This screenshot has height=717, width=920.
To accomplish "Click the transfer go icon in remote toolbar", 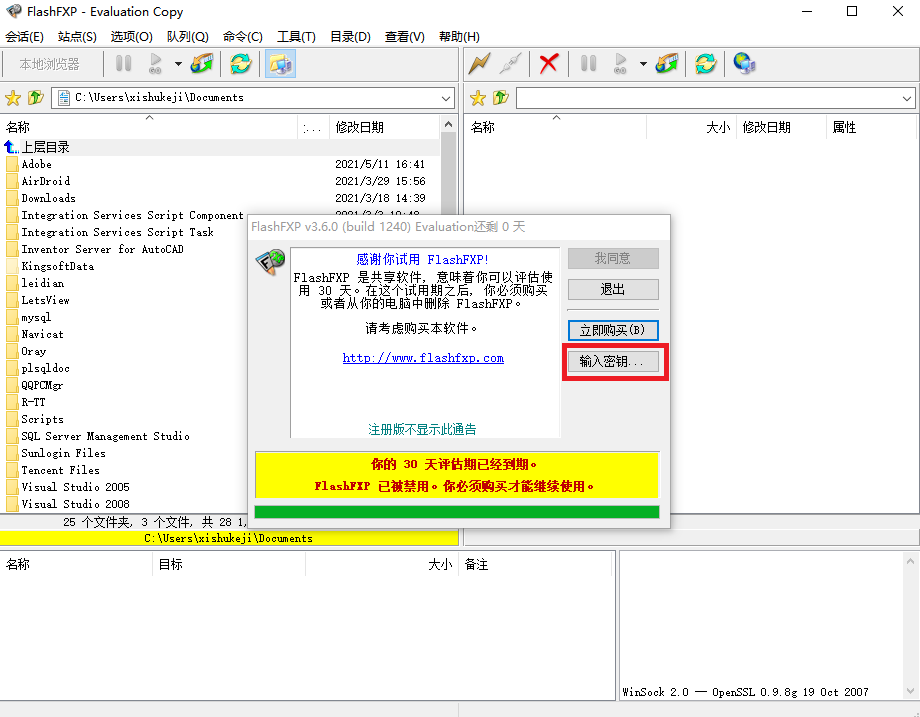I will coord(620,63).
